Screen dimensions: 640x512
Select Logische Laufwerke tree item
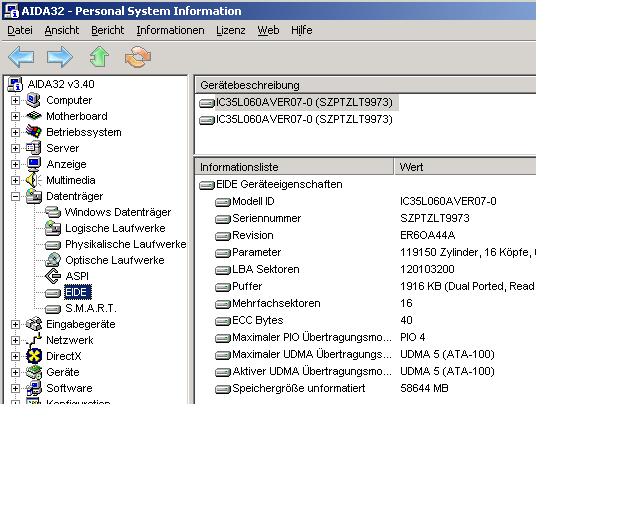pos(115,228)
